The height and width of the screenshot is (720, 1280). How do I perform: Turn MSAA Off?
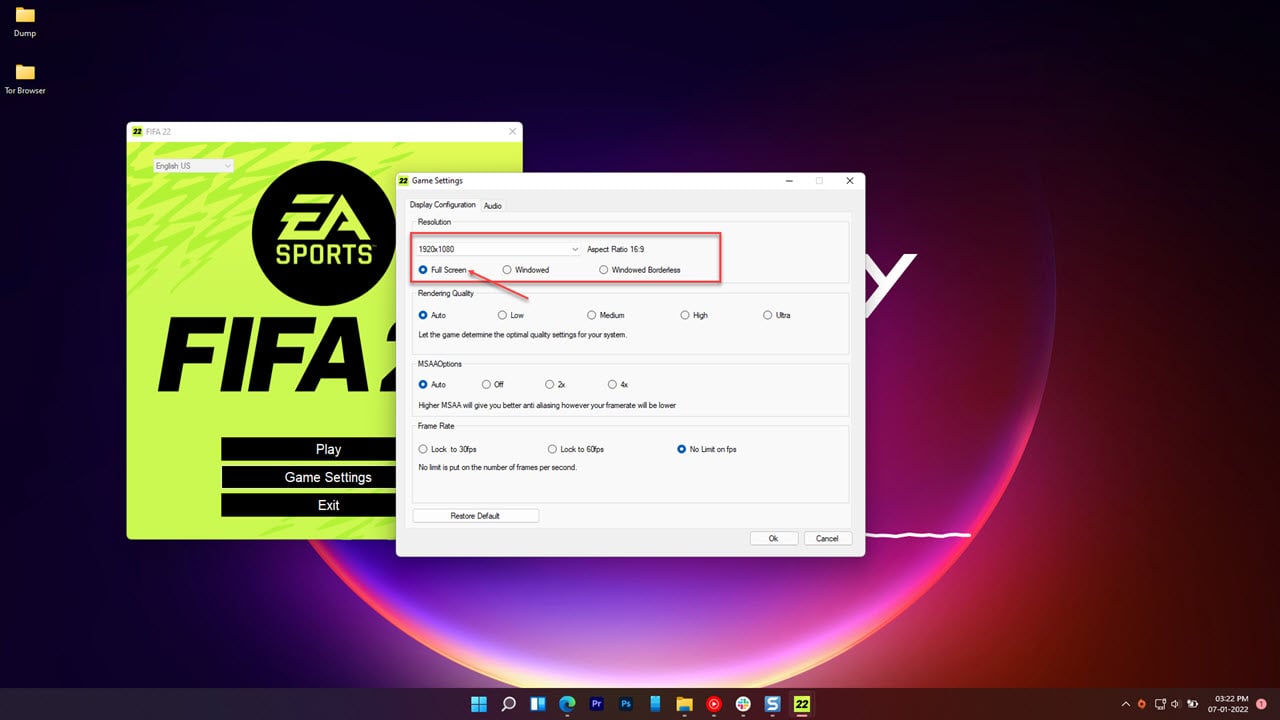coord(493,384)
